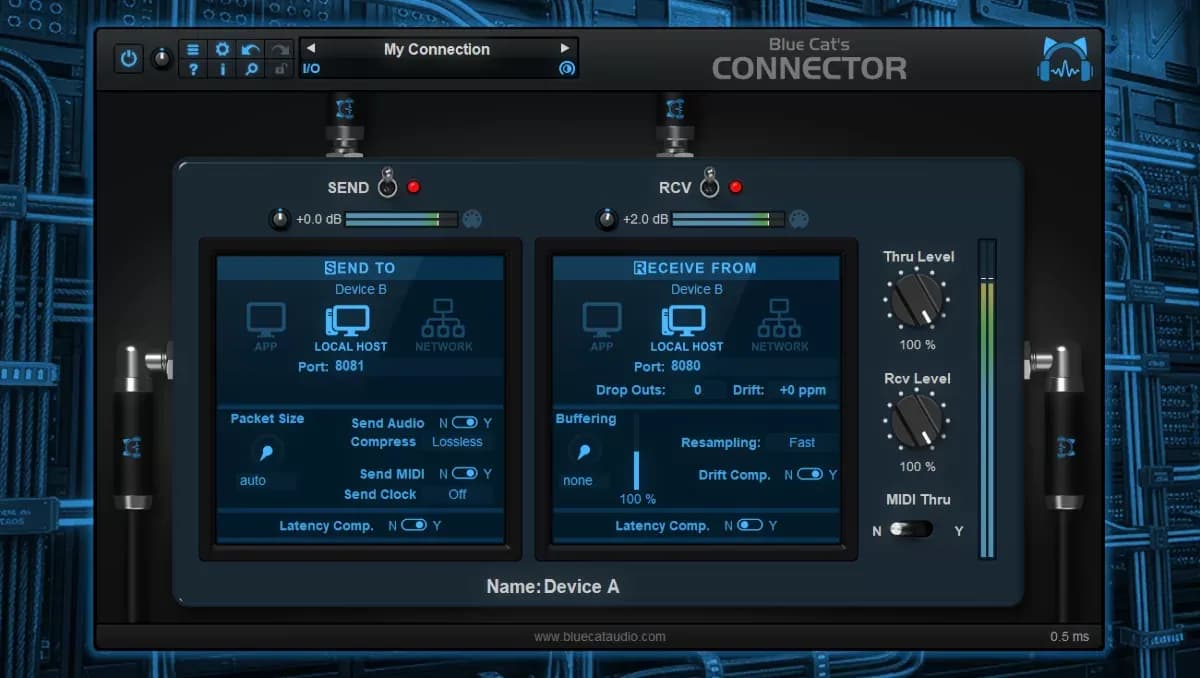Click the Packet Size auto value
The image size is (1200, 678).
tap(264, 481)
